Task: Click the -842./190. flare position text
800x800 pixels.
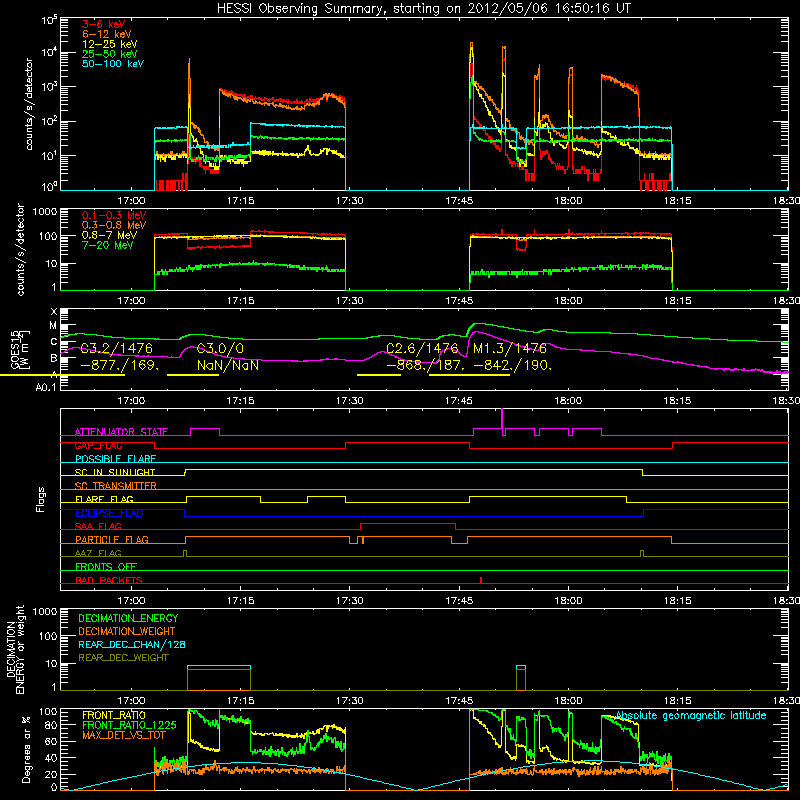Action: tap(513, 365)
